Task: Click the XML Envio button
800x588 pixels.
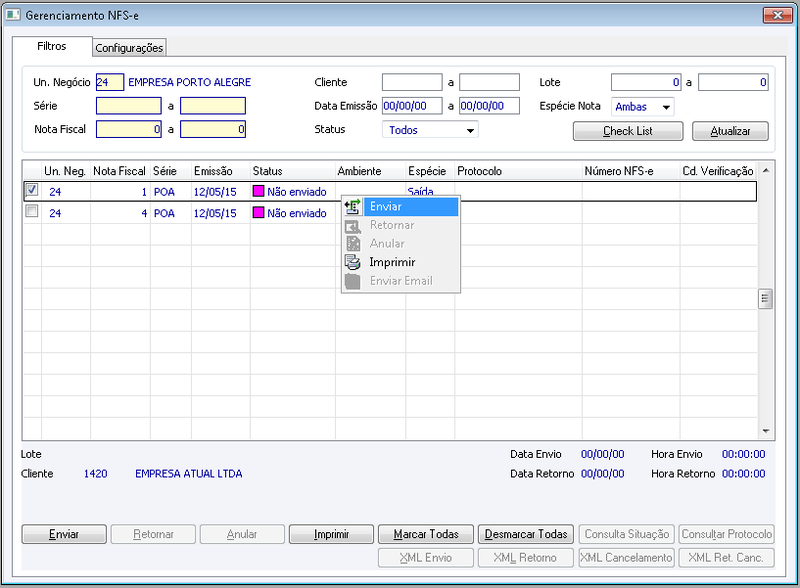Action: pos(426,558)
